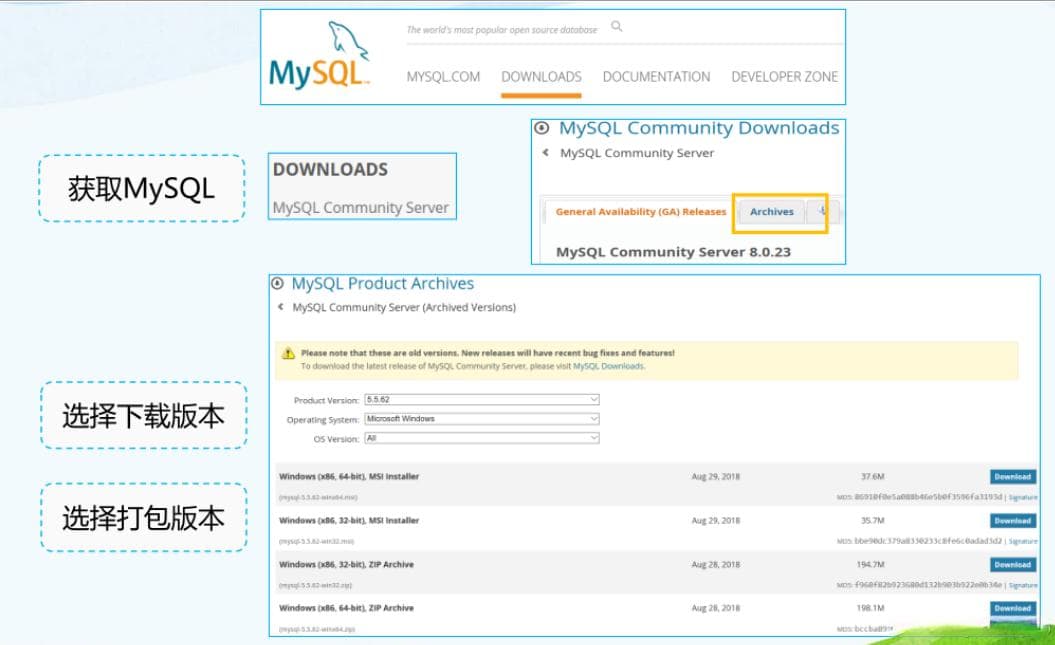The height and width of the screenshot is (645, 1055).
Task: Switch to the Archives tab
Action: [x=772, y=212]
